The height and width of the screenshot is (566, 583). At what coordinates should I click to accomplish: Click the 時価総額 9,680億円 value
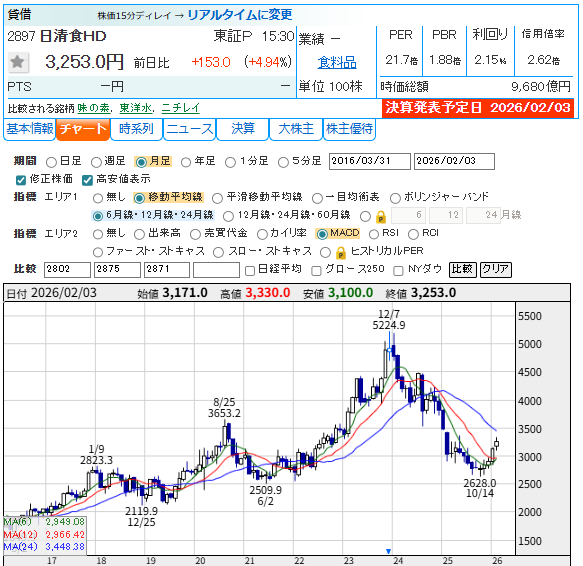tap(541, 87)
